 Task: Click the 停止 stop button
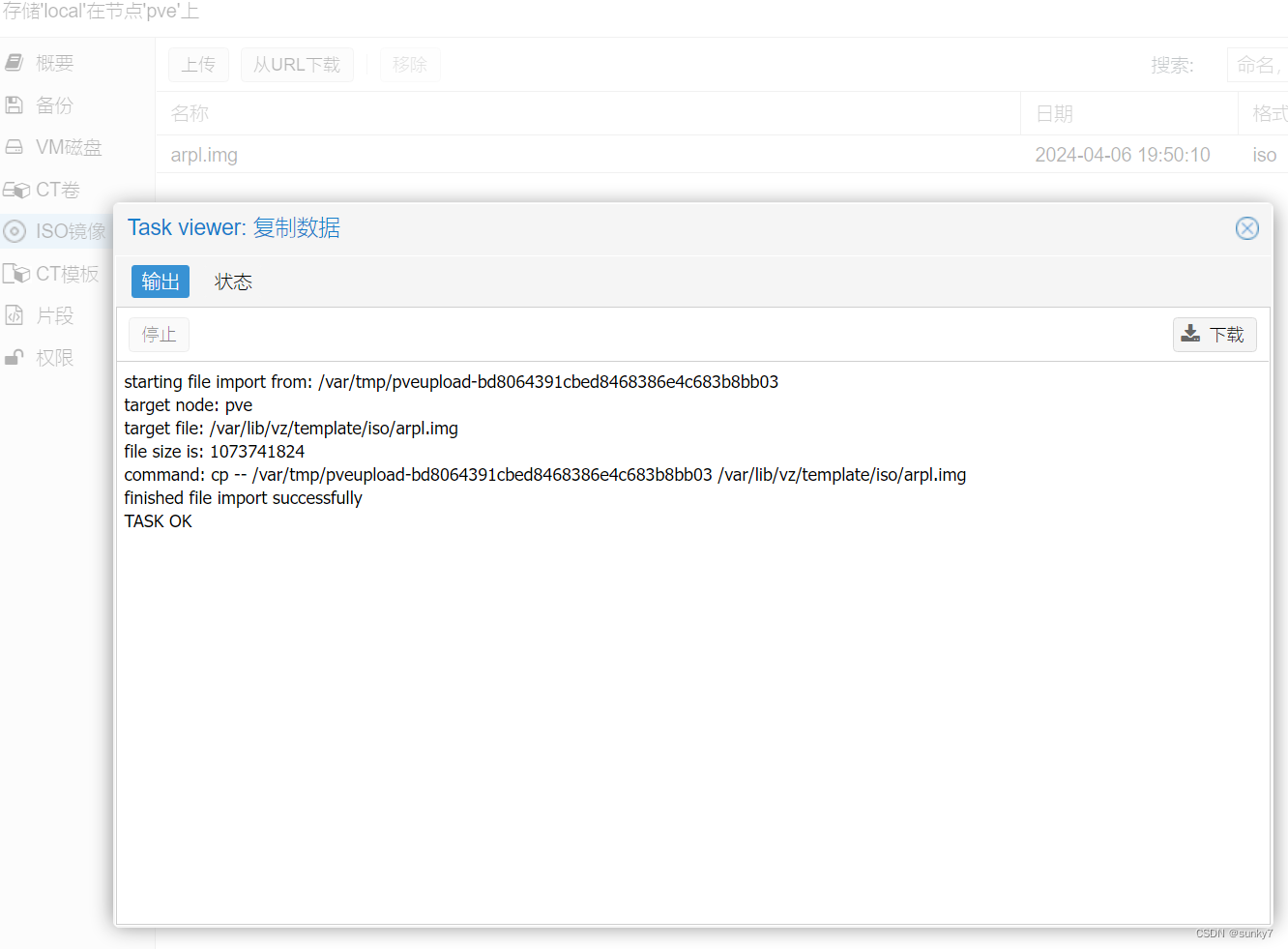[160, 335]
